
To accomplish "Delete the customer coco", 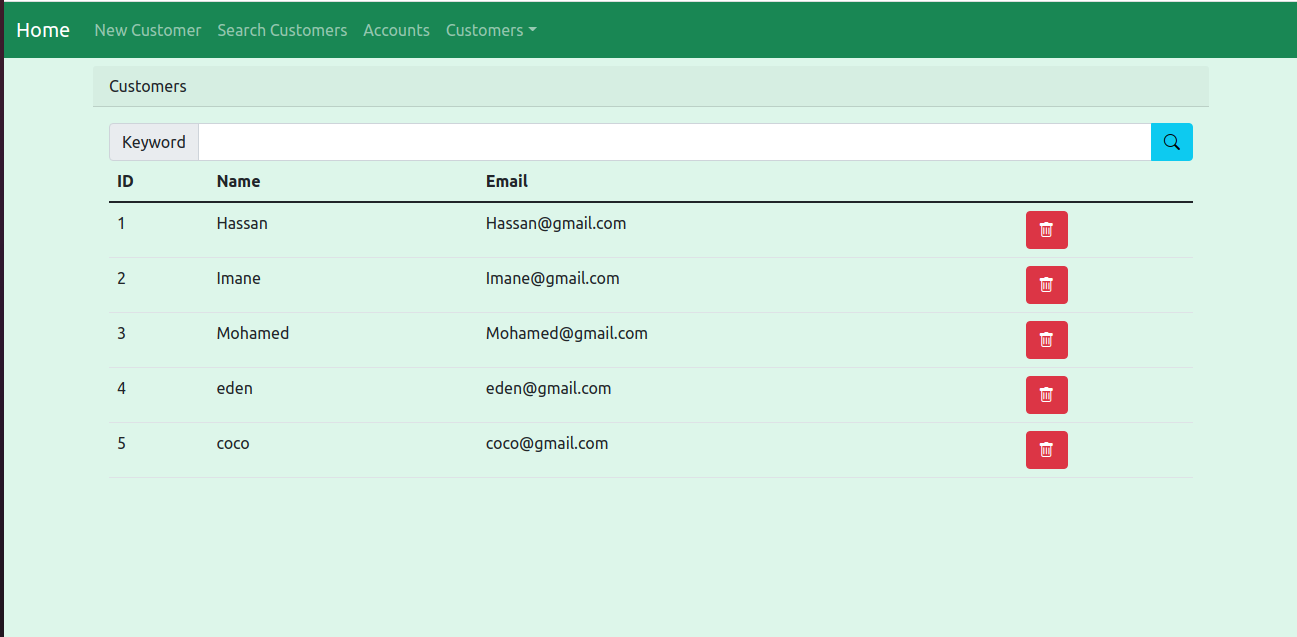I will click(x=1046, y=449).
